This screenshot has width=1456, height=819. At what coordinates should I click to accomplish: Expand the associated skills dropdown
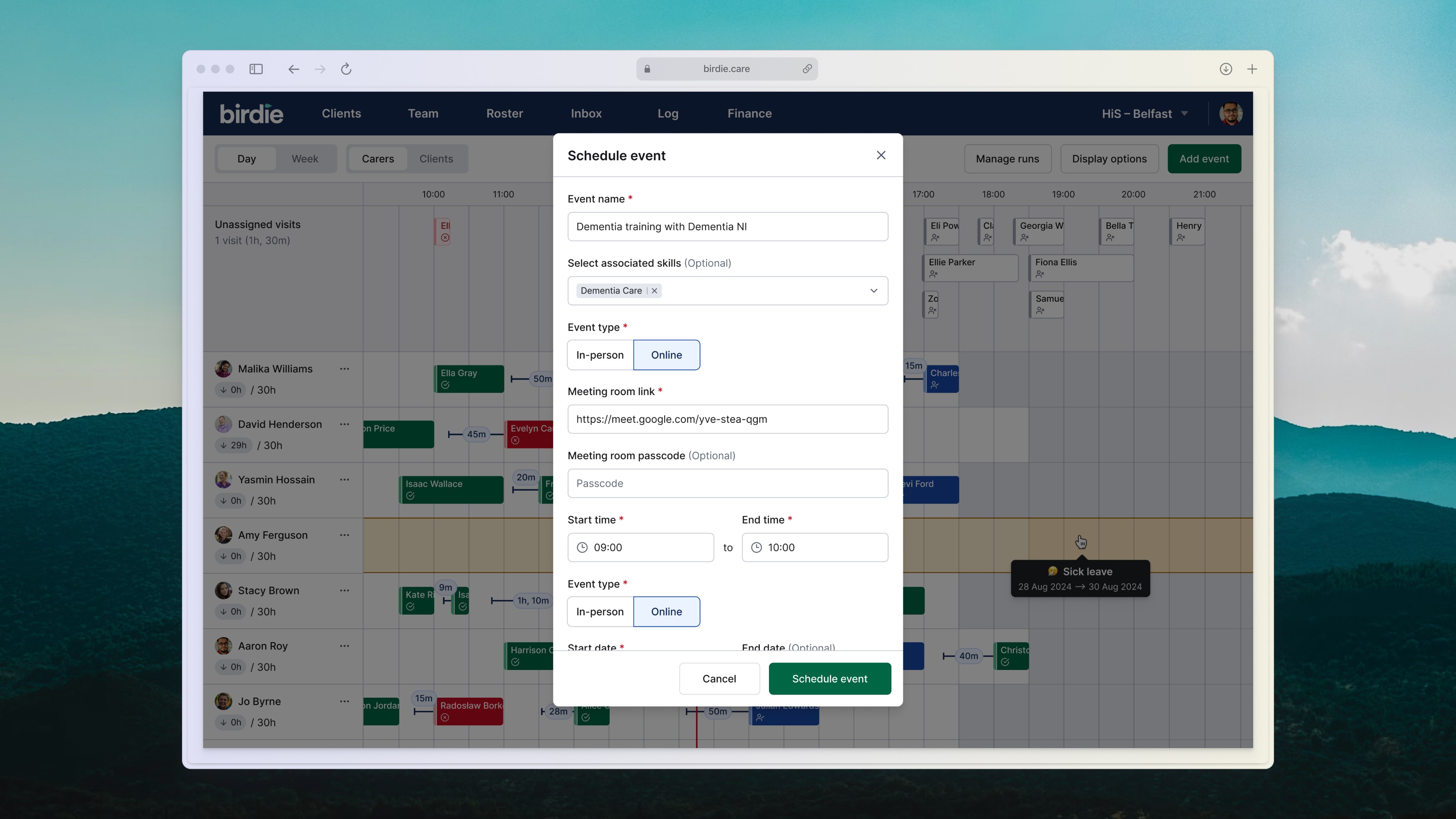click(x=873, y=290)
